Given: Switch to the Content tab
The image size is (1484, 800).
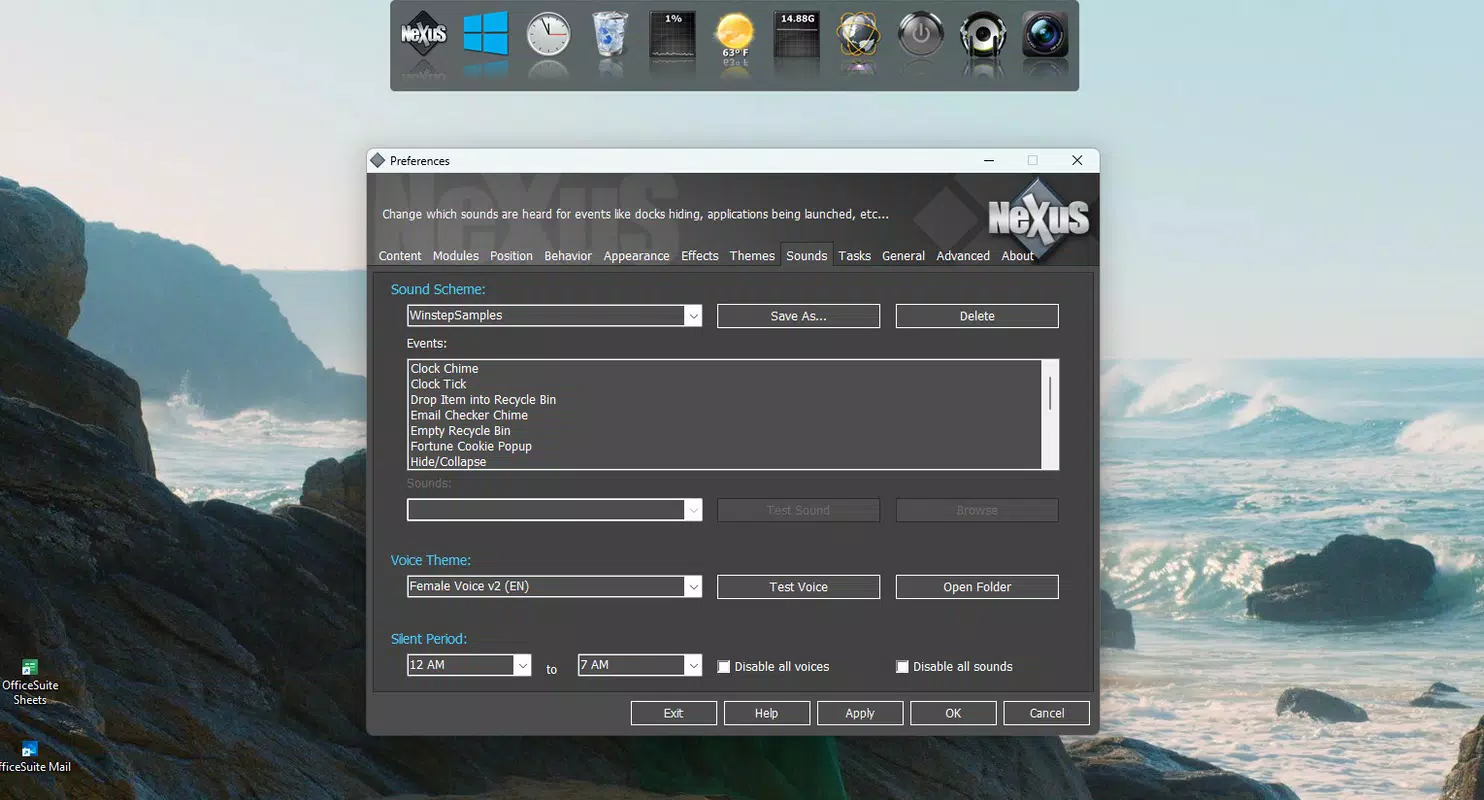Looking at the screenshot, I should tap(400, 256).
